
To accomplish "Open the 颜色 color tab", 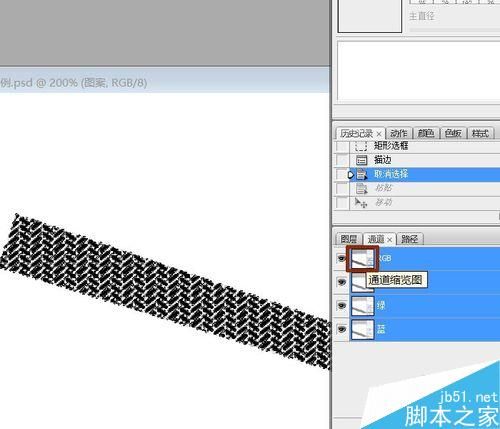I will pyautogui.click(x=426, y=133).
